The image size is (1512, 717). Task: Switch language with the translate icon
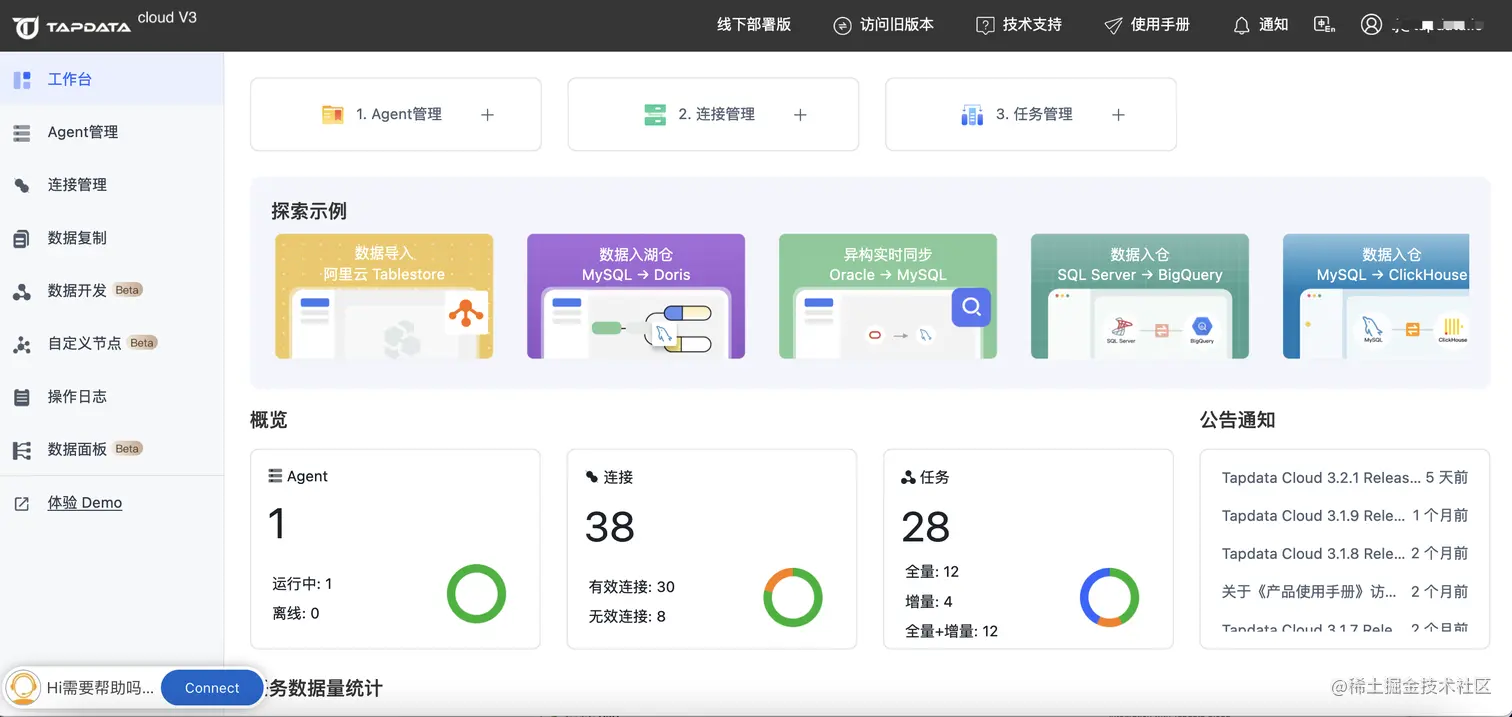tap(1324, 25)
